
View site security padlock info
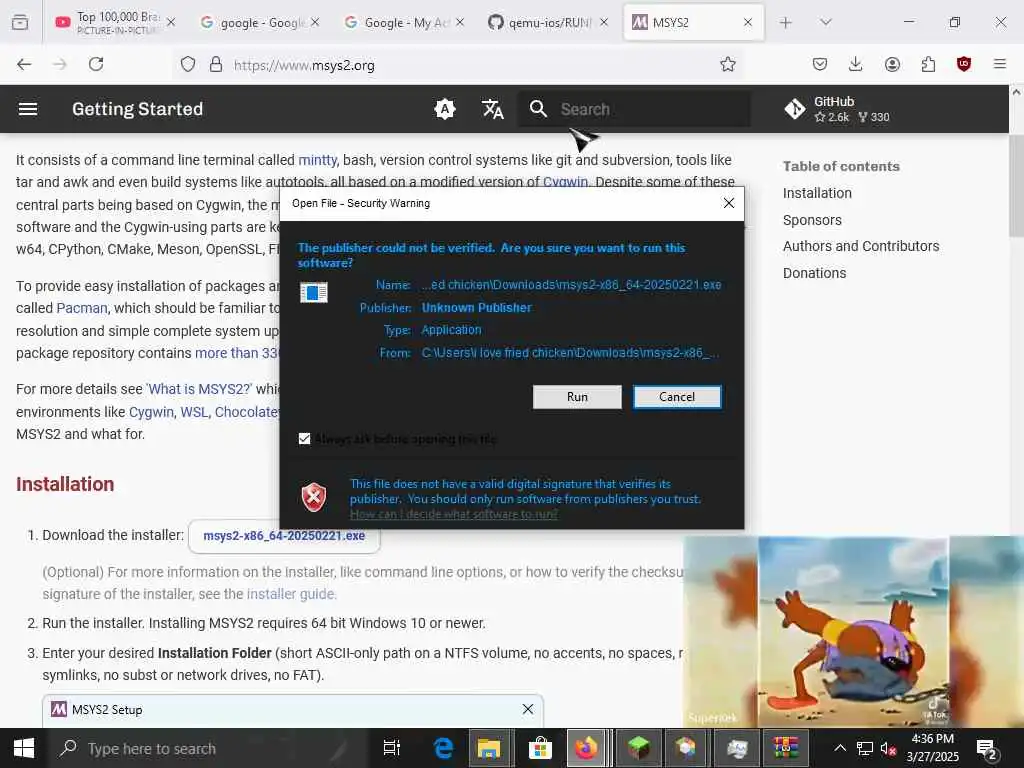pyautogui.click(x=216, y=65)
